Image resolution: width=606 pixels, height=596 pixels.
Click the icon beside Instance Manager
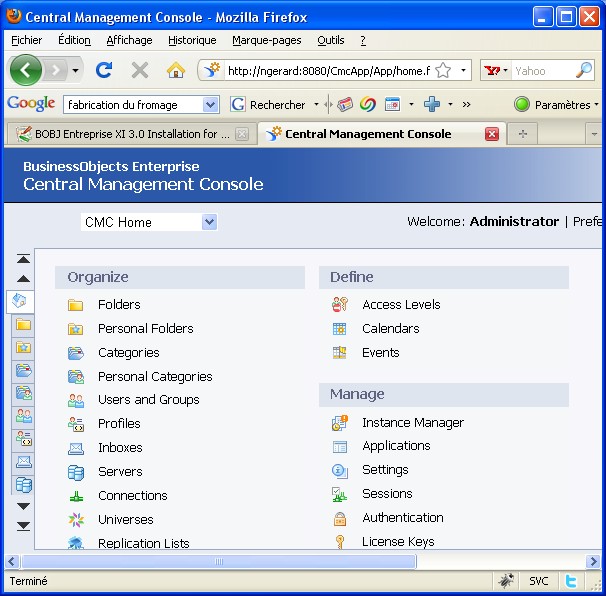340,423
